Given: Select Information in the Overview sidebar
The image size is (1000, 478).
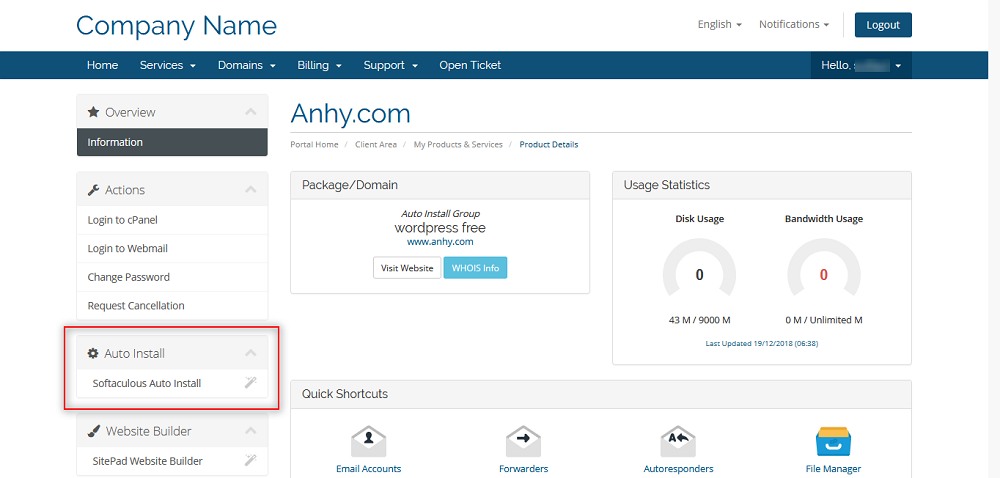Looking at the screenshot, I should 172,142.
